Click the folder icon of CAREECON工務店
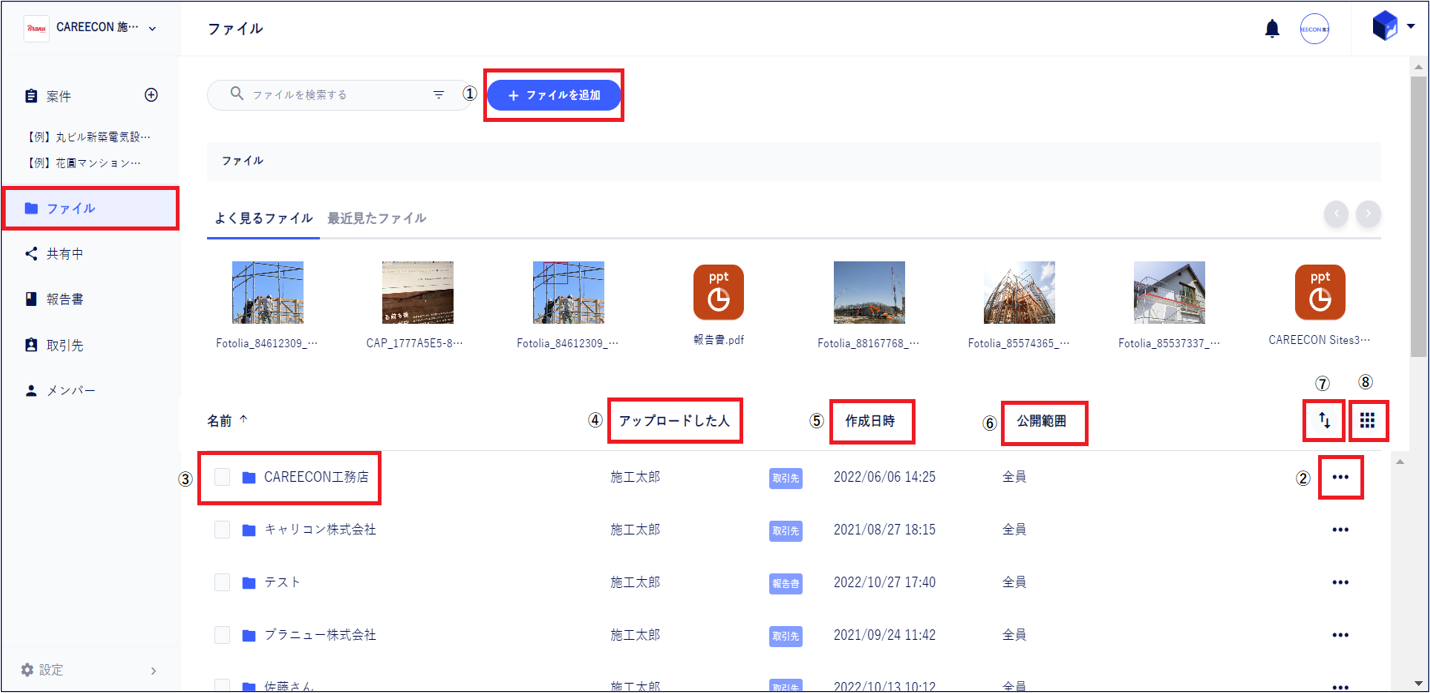This screenshot has width=1430, height=693. tap(249, 478)
